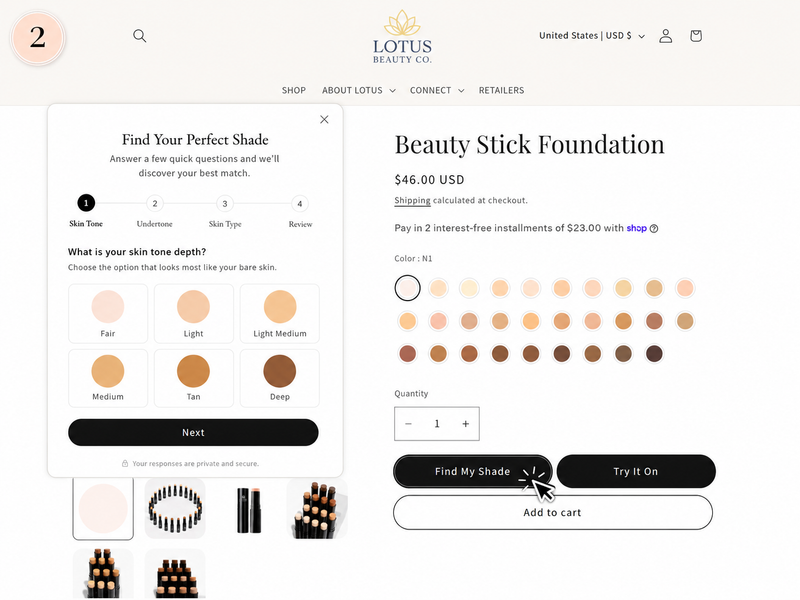
Task: Click the Find My Shade button
Action: 472,471
